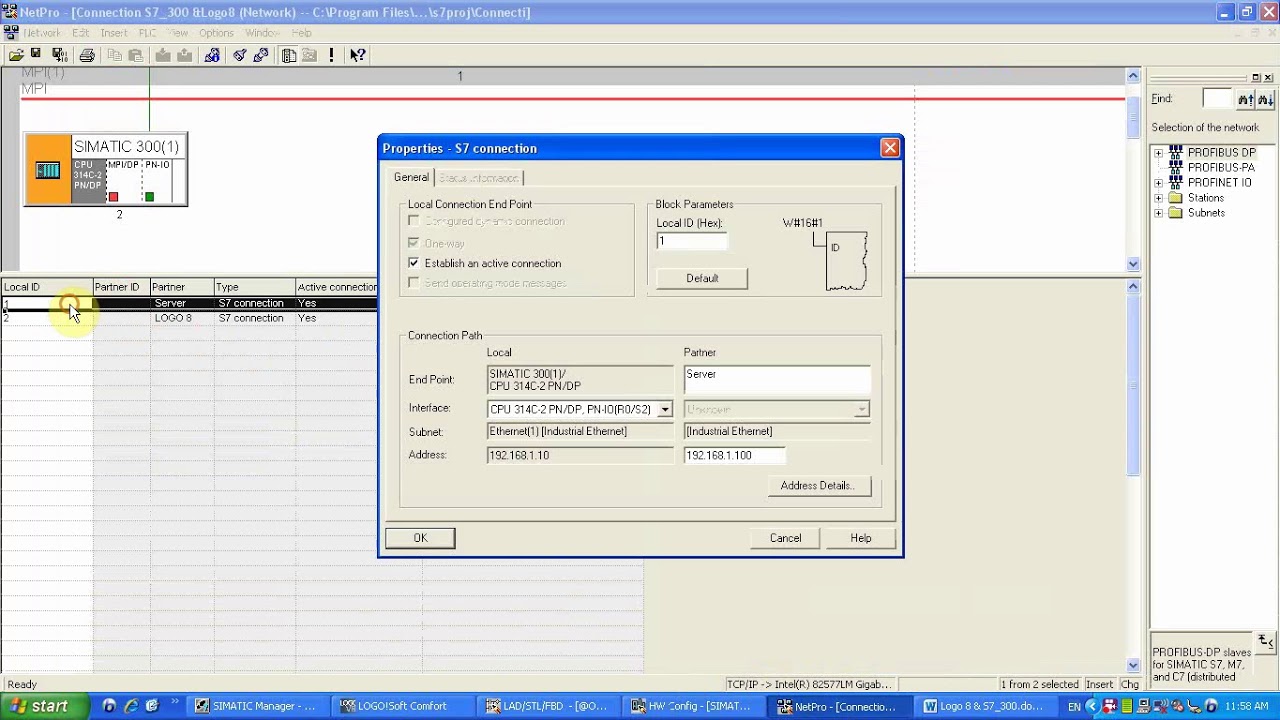Screen dimensions: 1280x720
Task: Uncheck Establish an active connection
Action: (x=413, y=263)
